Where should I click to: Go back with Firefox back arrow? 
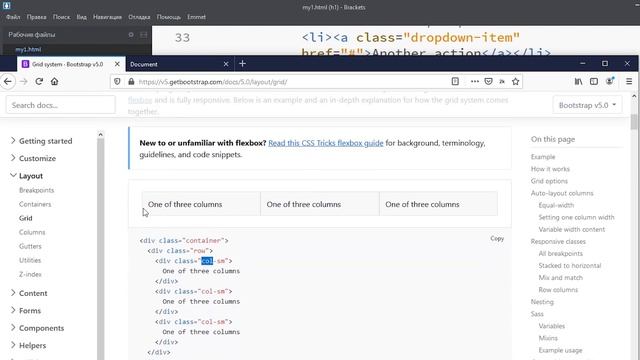[8, 82]
